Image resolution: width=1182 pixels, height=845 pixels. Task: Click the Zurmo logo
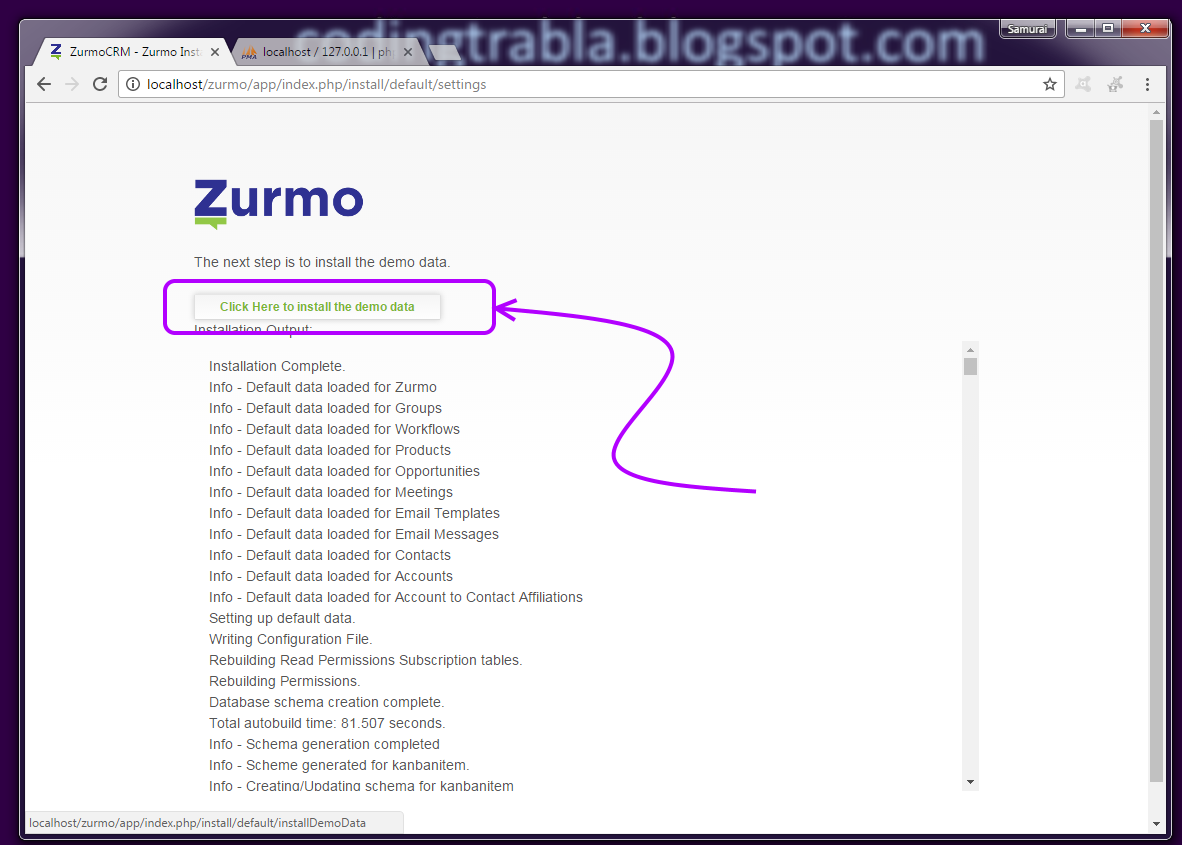point(278,203)
